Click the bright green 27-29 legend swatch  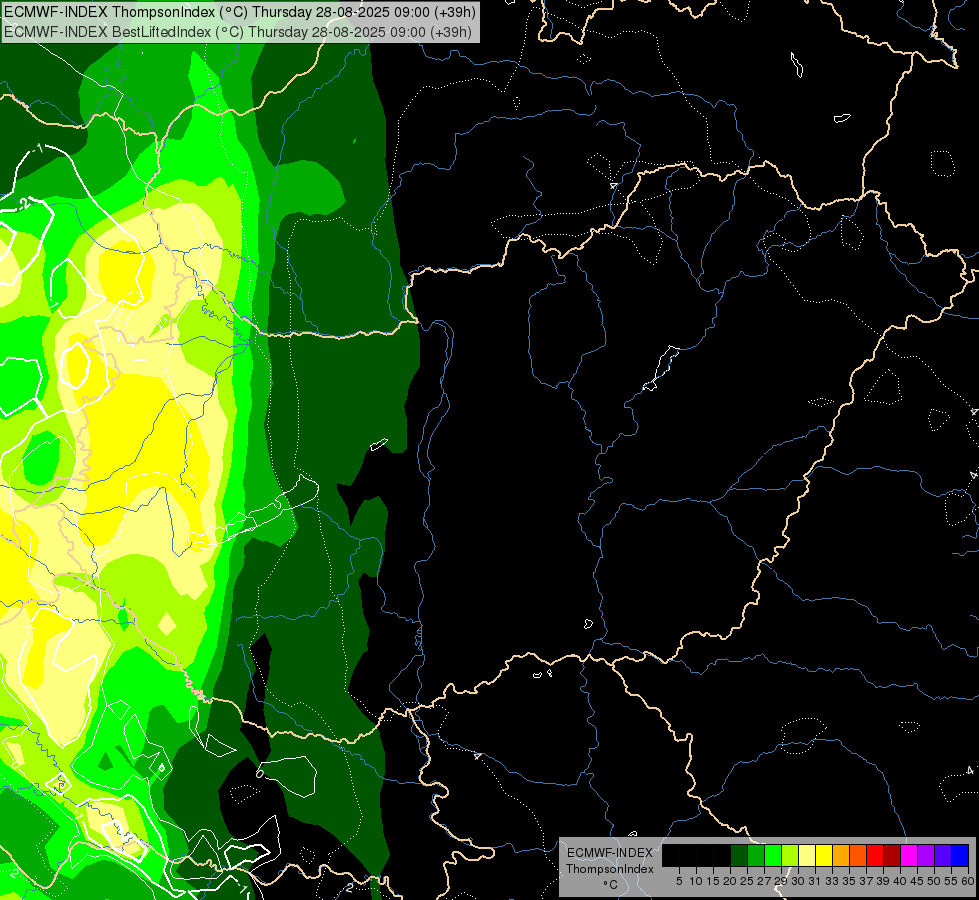tap(773, 855)
